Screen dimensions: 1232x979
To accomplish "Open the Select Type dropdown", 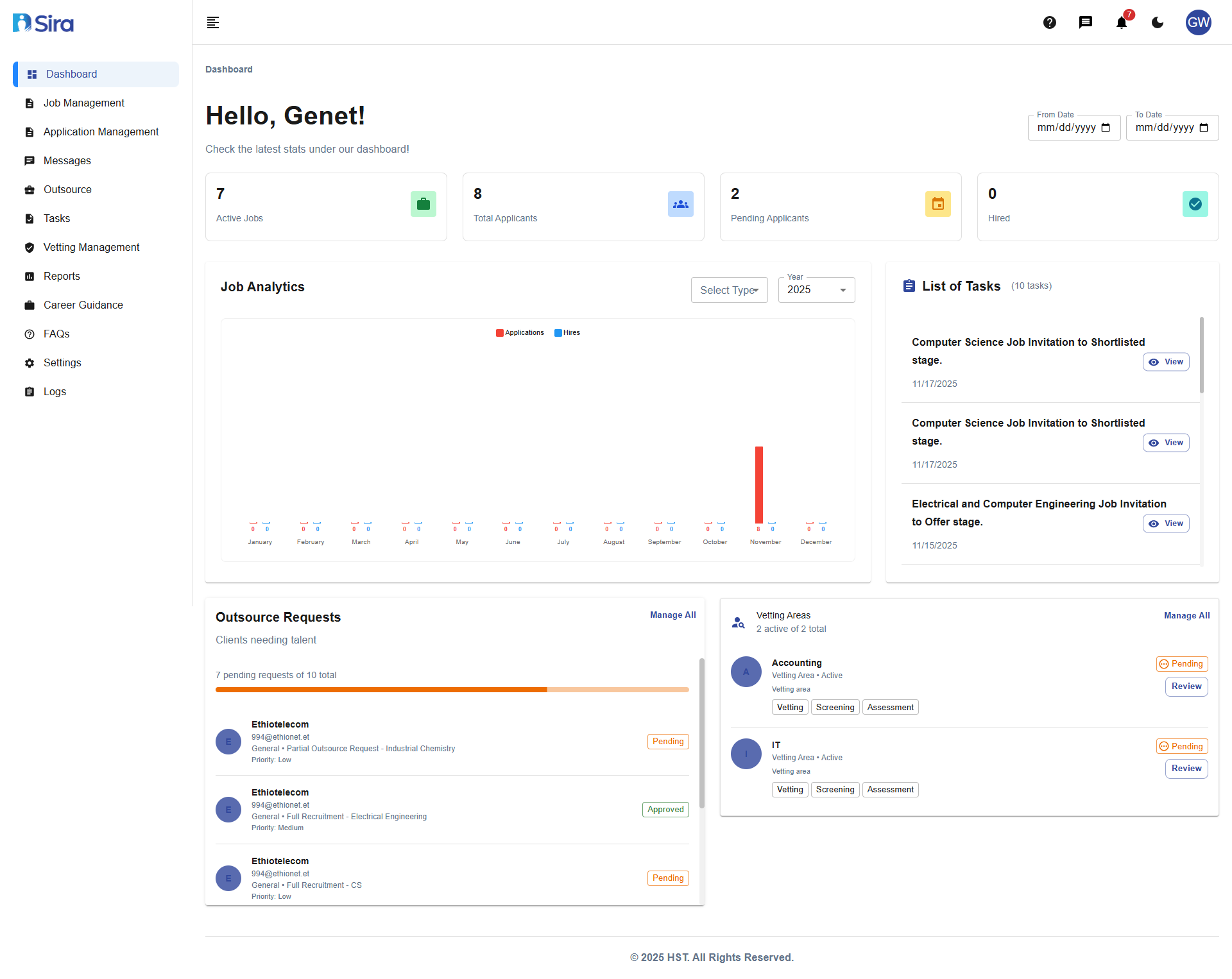I will (729, 290).
